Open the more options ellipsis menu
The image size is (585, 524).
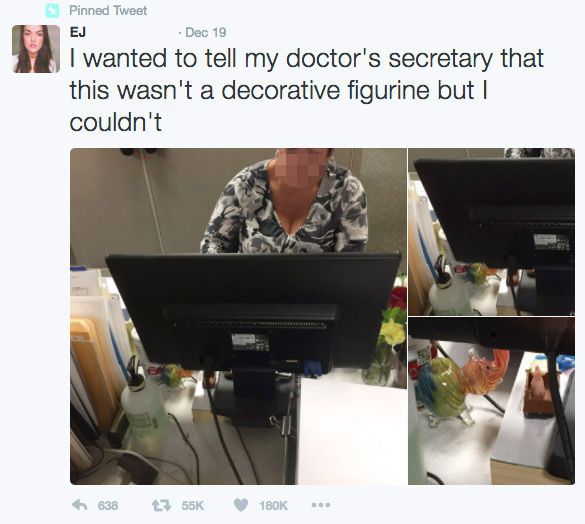[321, 505]
